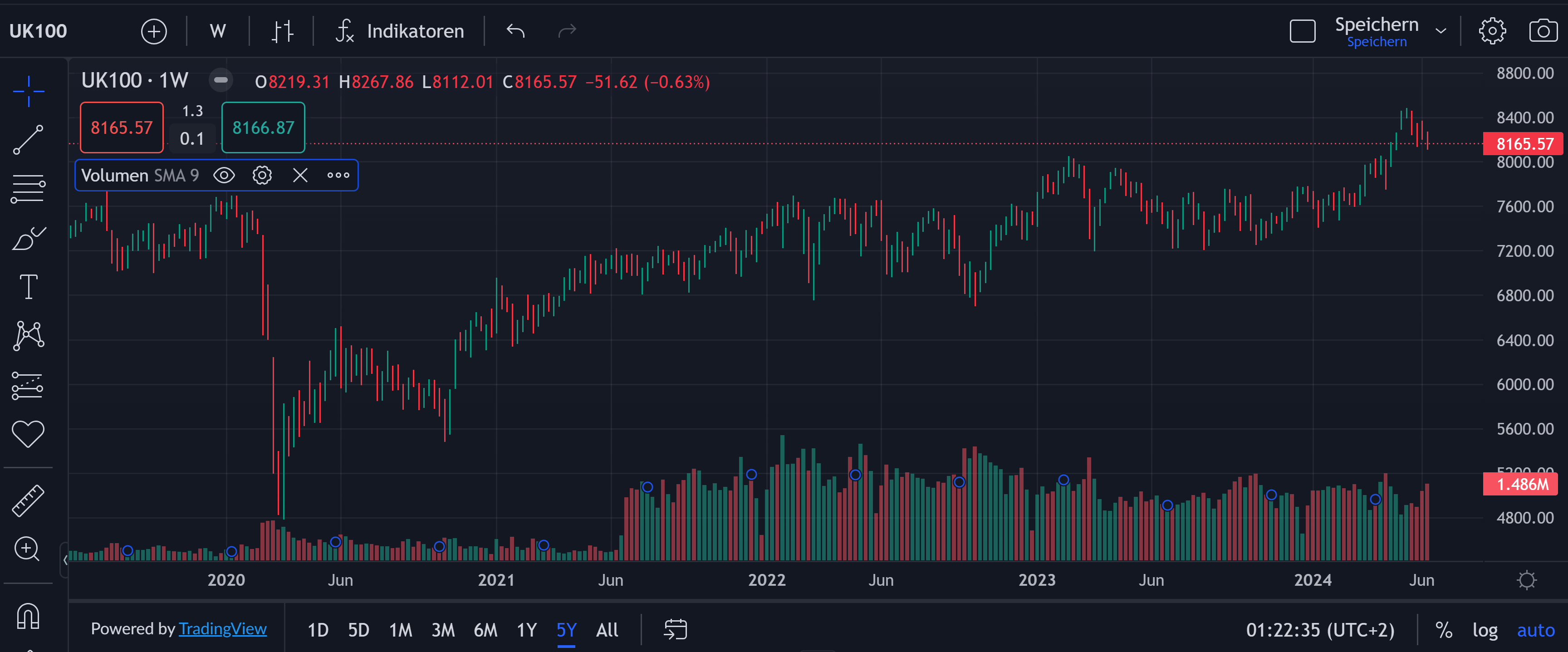The height and width of the screenshot is (652, 1568).
Task: Activate the magnet snap mode
Action: click(28, 615)
